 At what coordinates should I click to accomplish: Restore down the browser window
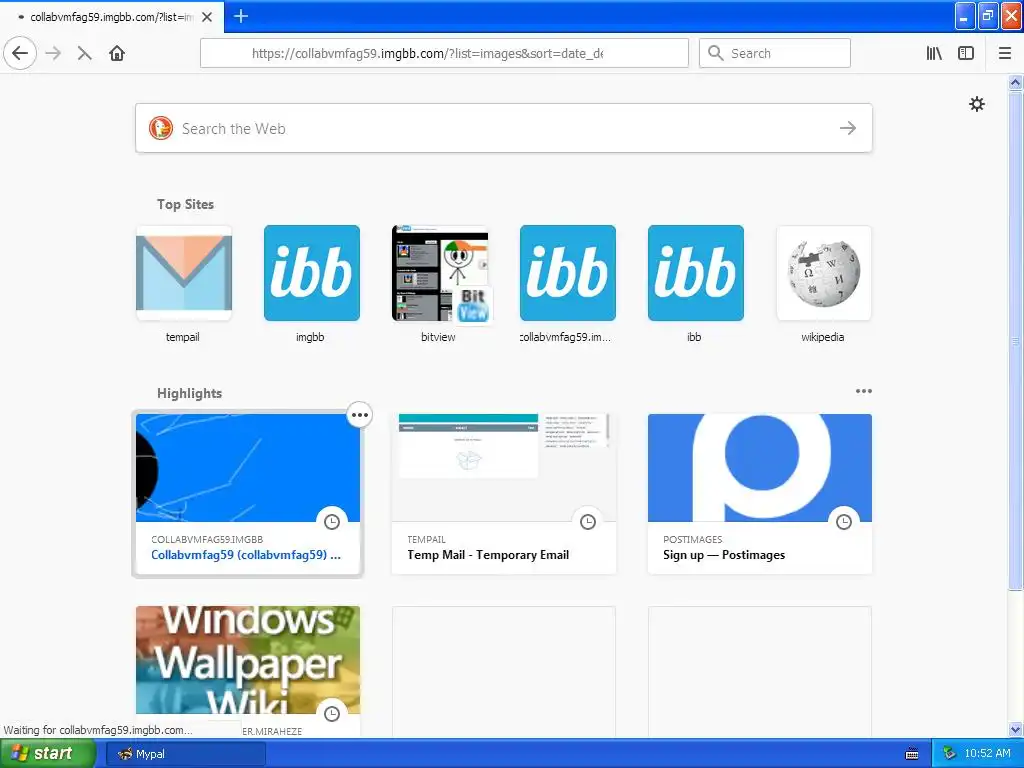(988, 16)
